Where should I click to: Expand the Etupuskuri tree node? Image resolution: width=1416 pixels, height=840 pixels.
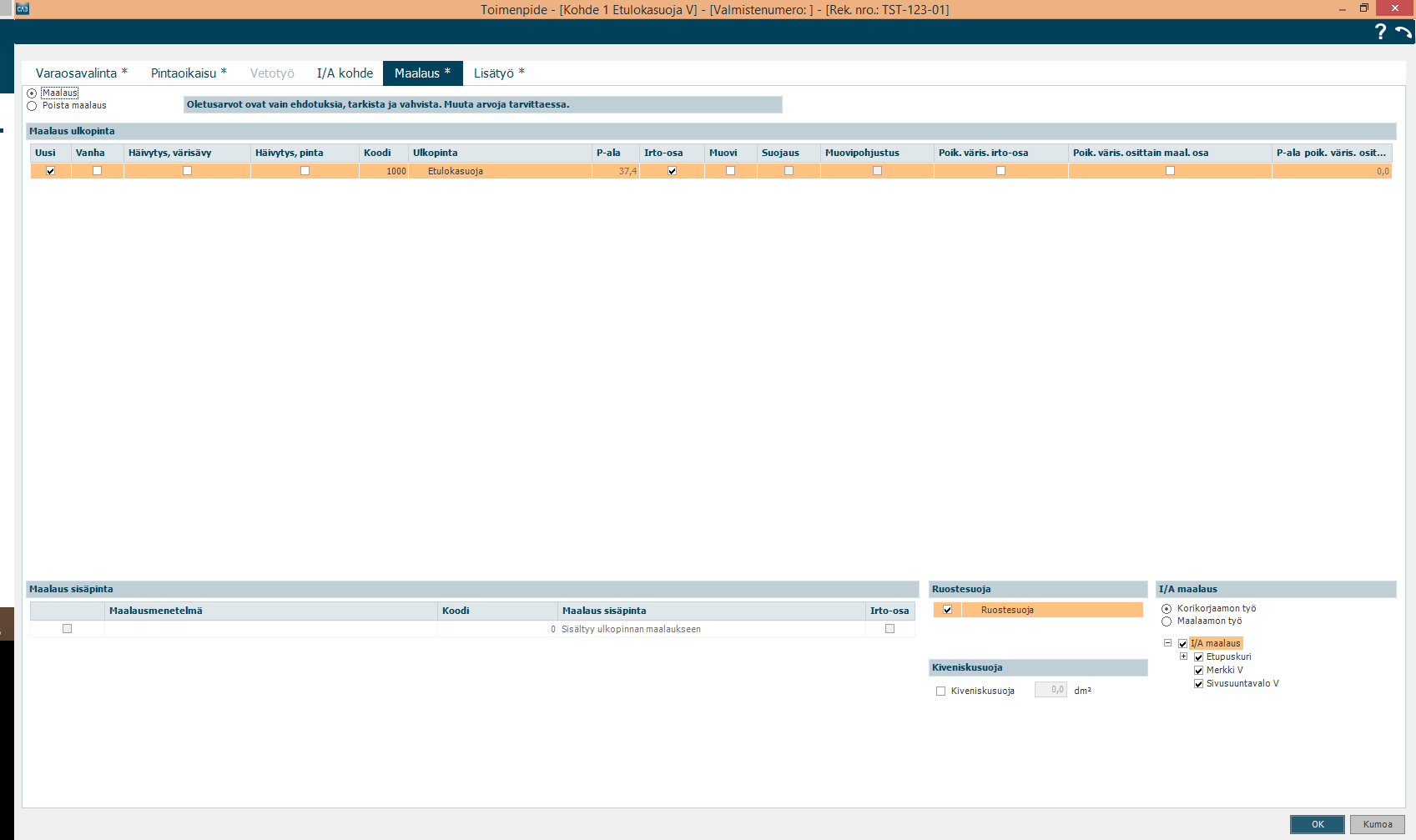(1183, 656)
